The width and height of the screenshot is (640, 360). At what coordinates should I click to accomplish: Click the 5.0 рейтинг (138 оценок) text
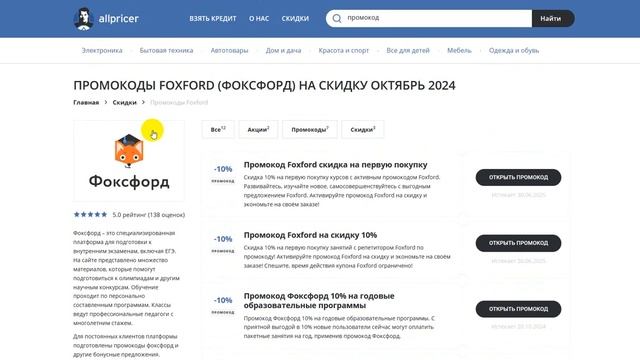point(149,215)
